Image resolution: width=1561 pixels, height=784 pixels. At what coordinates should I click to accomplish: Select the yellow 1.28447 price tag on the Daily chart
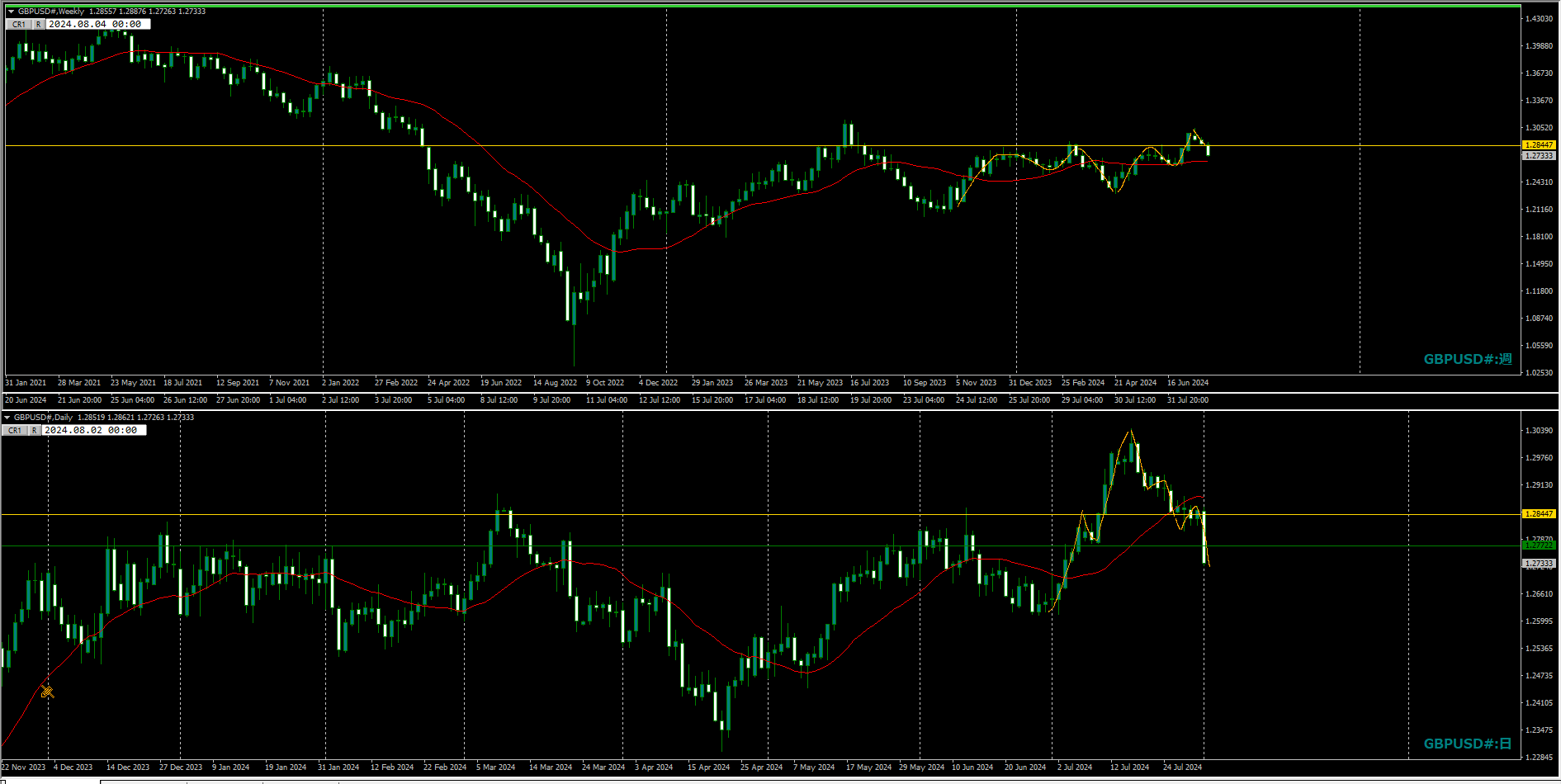tap(1539, 514)
